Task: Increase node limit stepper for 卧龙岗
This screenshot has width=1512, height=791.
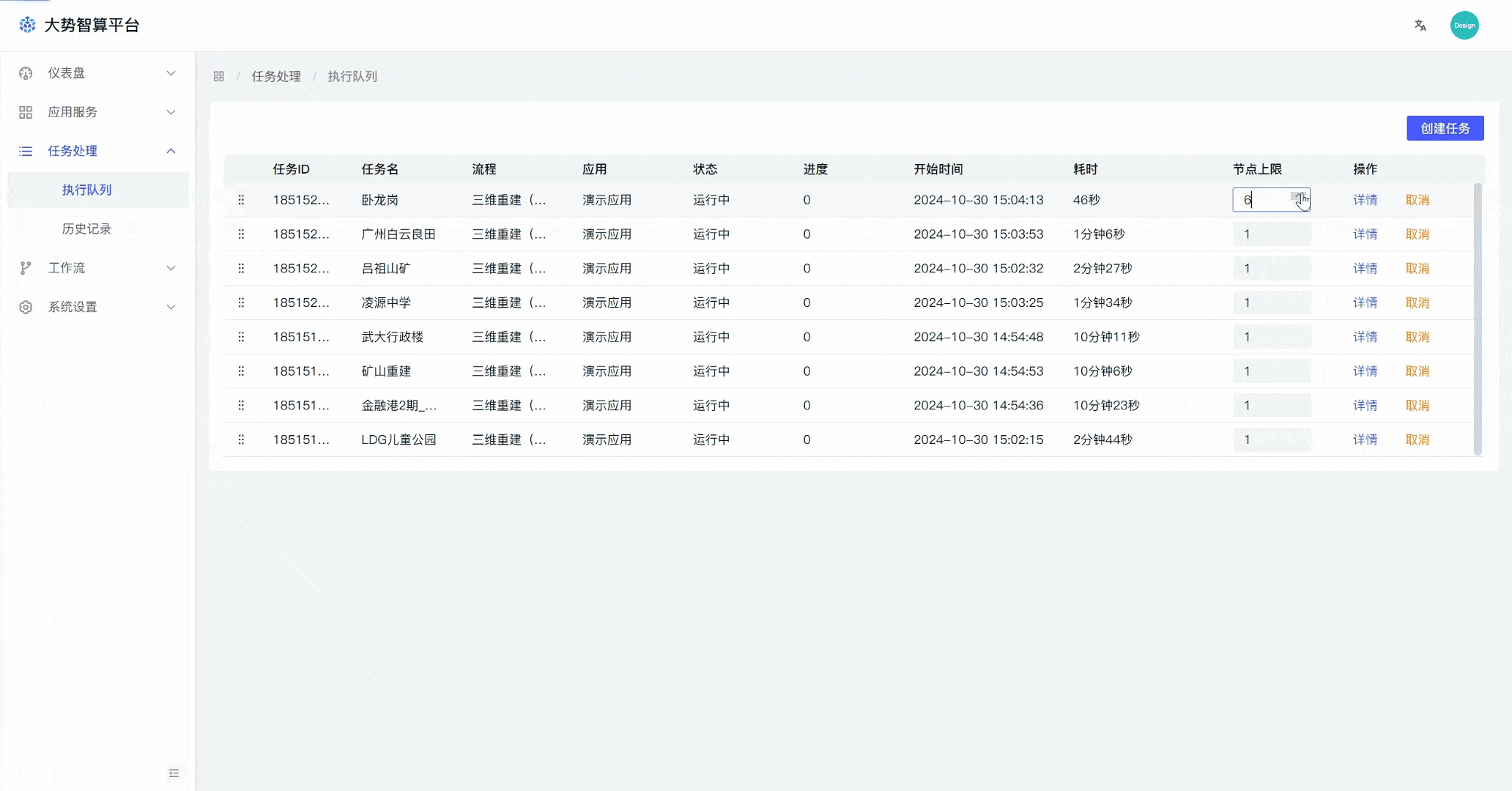Action: pos(1299,196)
